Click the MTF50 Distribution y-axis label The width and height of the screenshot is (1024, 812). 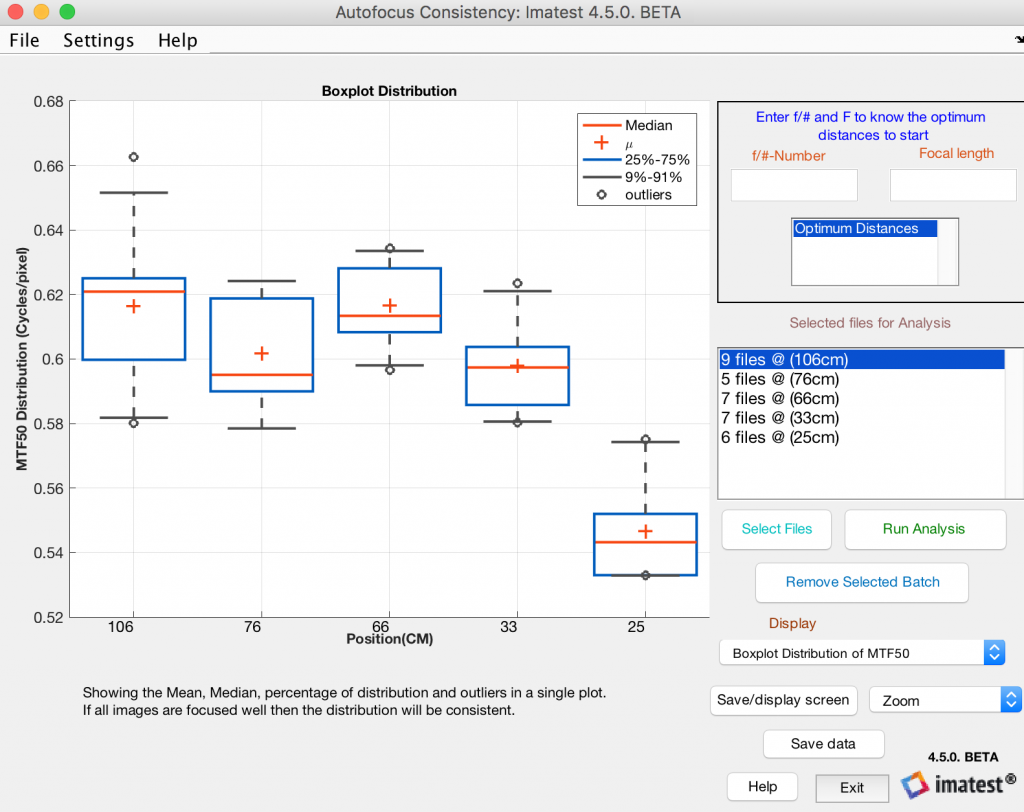(x=22, y=359)
